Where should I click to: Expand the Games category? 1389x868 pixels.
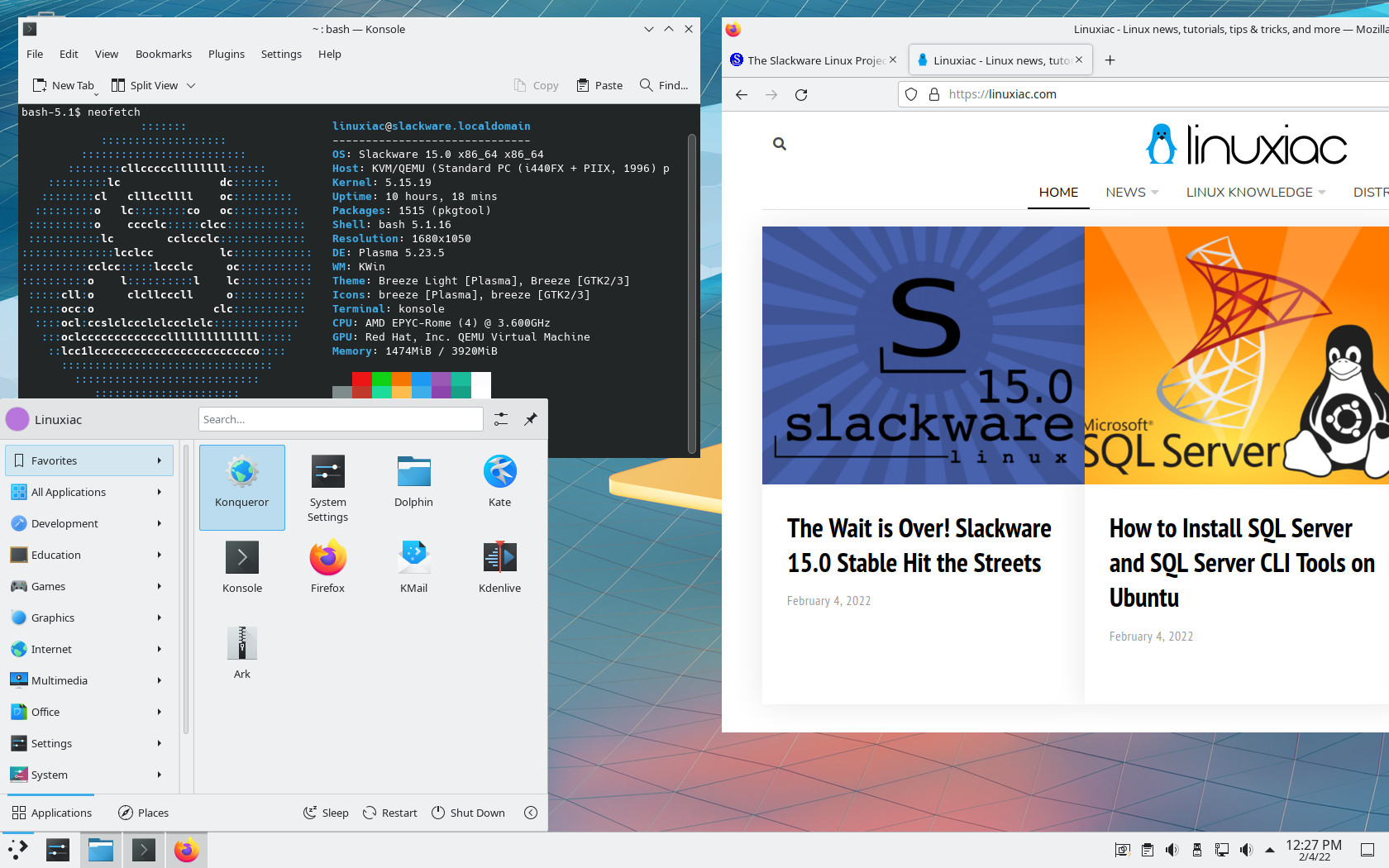pyautogui.click(x=89, y=586)
